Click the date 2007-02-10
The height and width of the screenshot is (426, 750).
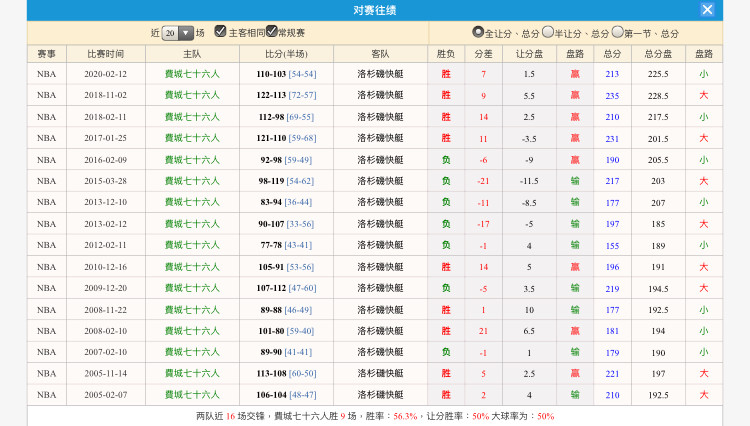click(105, 352)
